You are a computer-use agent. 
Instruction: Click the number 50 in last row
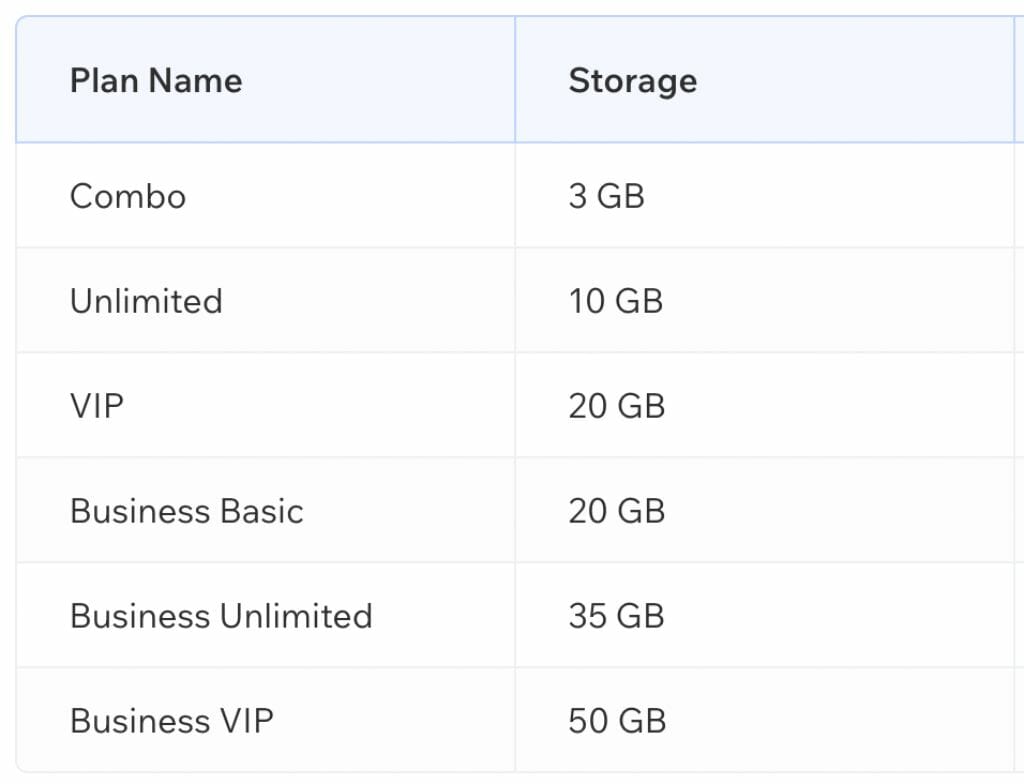(589, 721)
